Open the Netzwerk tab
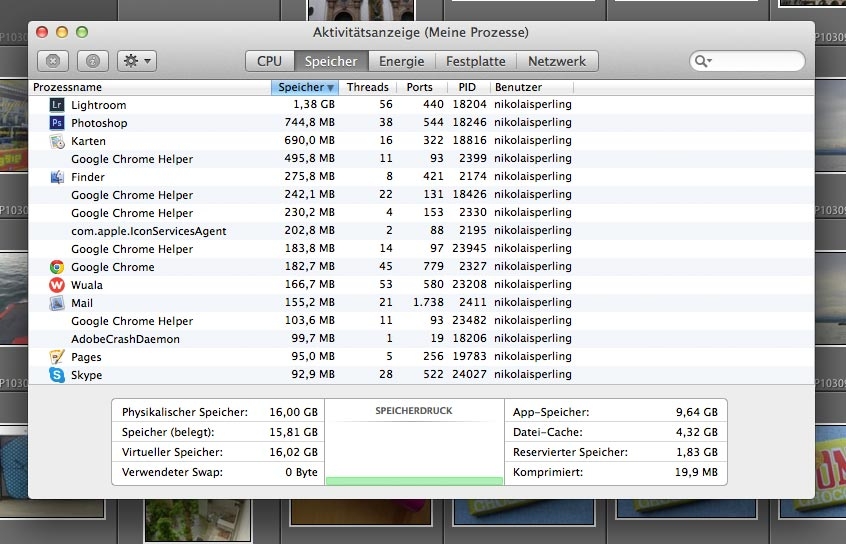Screen dimensions: 846x544 coord(557,61)
